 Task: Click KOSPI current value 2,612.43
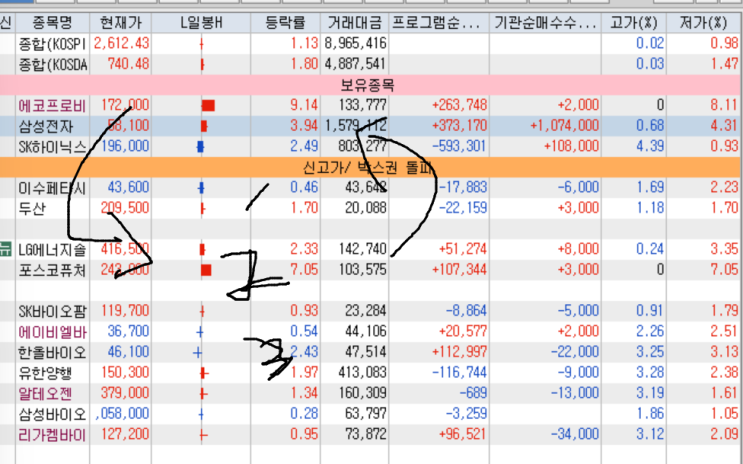[x=121, y=44]
